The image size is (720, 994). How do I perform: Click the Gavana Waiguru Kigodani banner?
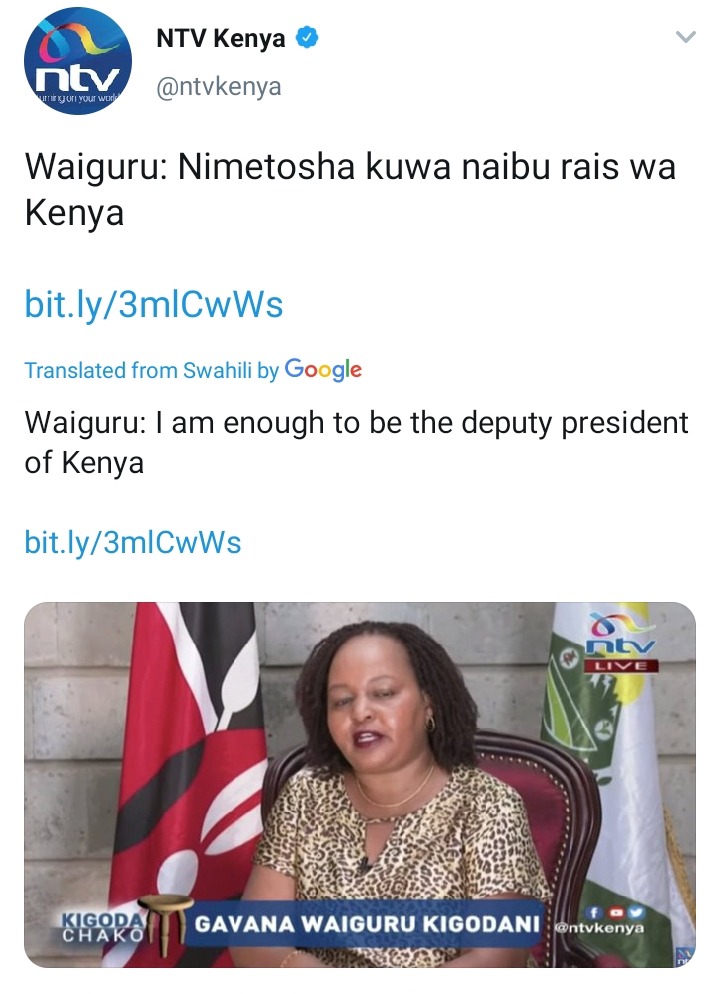(367, 924)
